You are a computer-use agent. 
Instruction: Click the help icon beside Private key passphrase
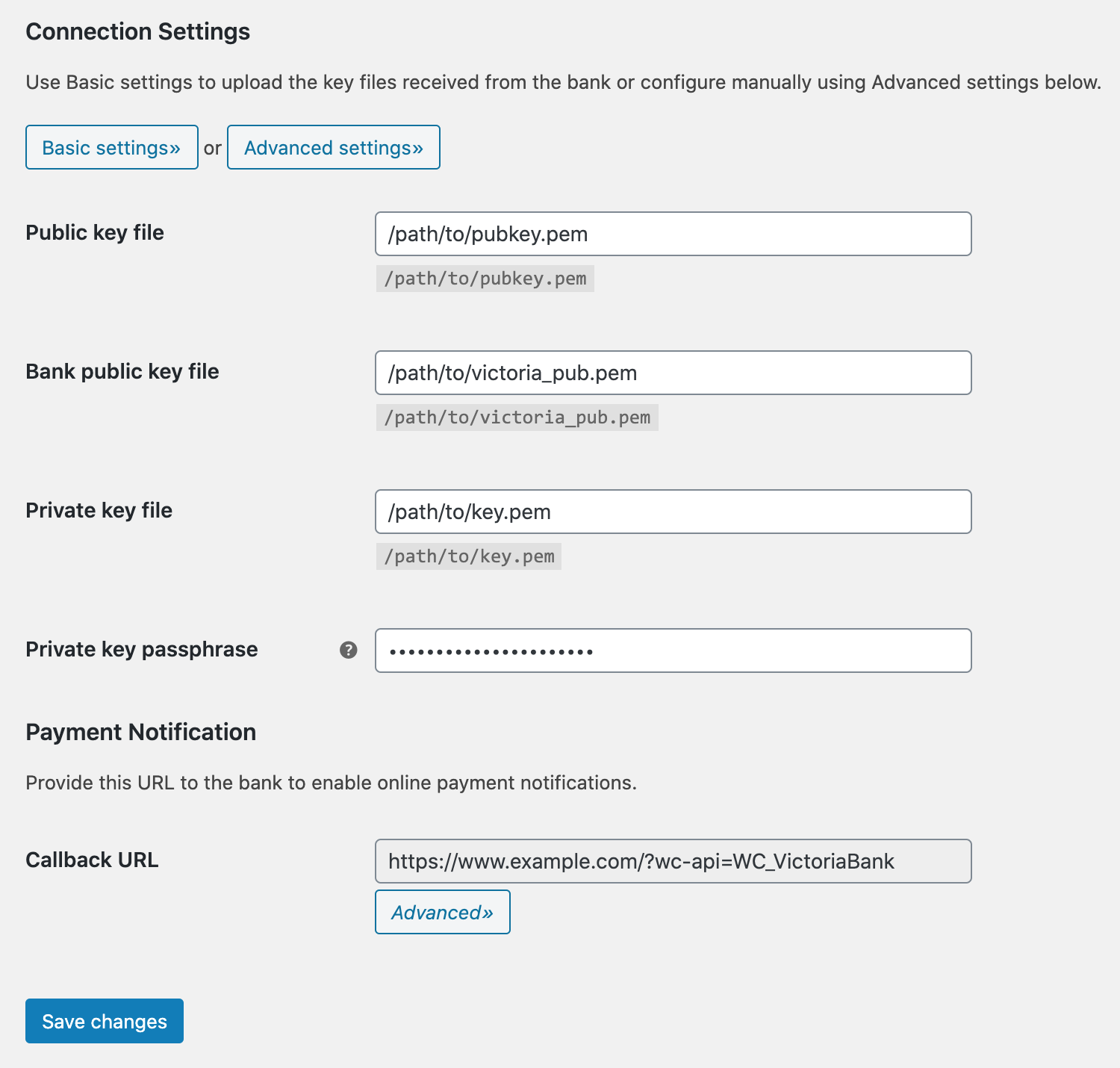(x=348, y=650)
